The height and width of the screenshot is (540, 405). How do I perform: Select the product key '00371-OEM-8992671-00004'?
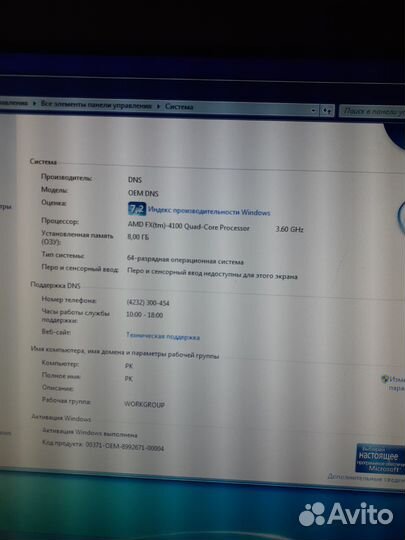click(x=124, y=446)
